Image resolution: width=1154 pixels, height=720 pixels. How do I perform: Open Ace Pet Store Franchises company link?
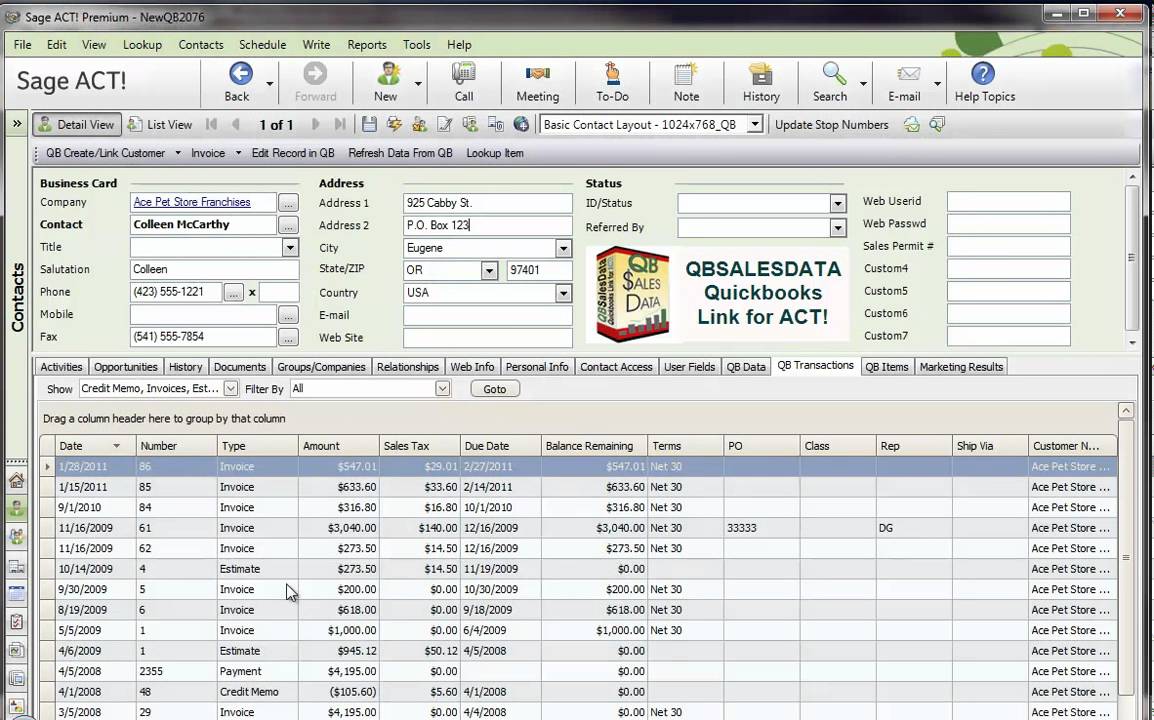point(191,202)
